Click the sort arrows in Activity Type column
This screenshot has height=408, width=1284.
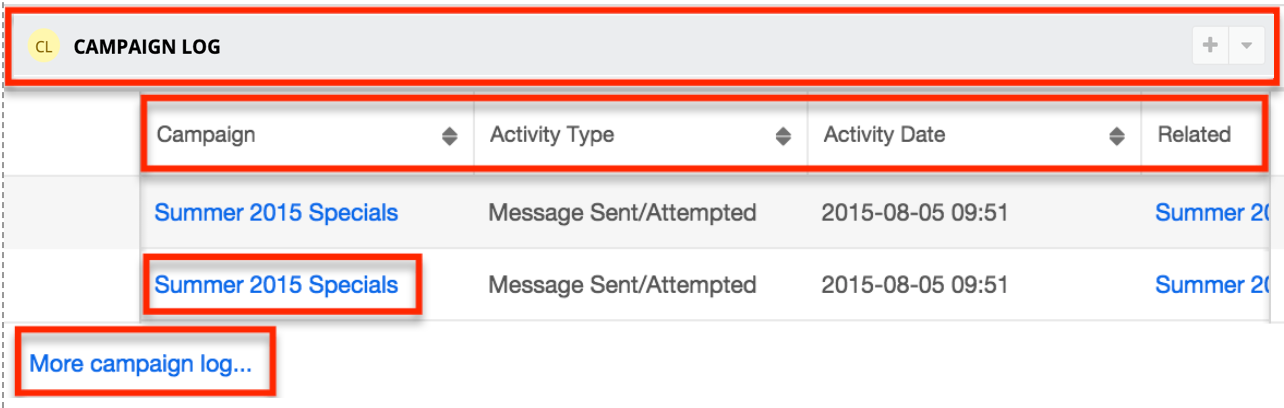tap(783, 136)
